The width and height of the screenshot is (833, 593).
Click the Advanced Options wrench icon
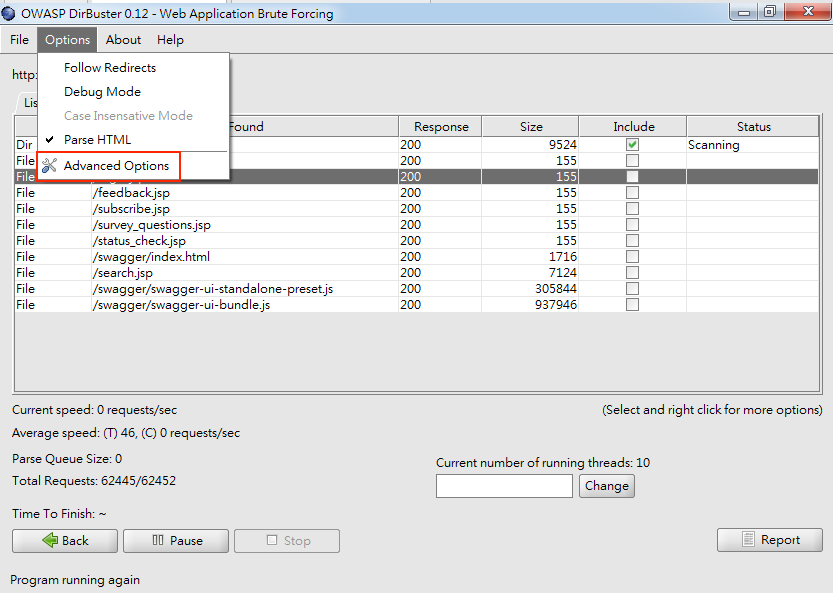tap(49, 165)
